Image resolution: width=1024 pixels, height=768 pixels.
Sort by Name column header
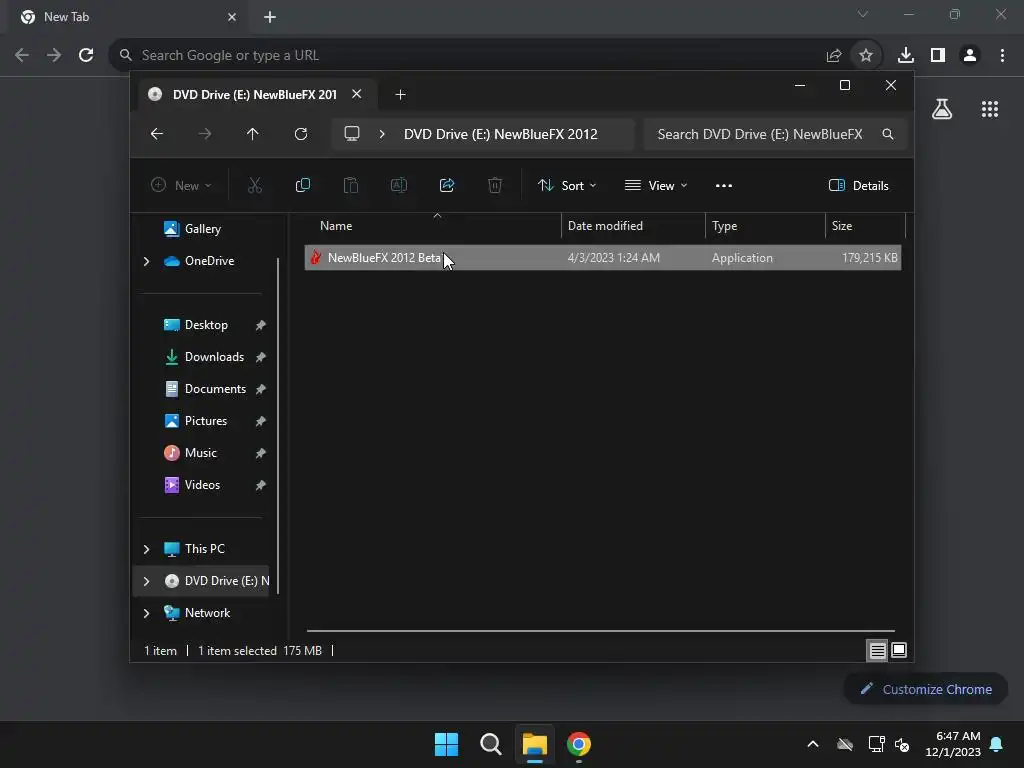click(x=432, y=226)
